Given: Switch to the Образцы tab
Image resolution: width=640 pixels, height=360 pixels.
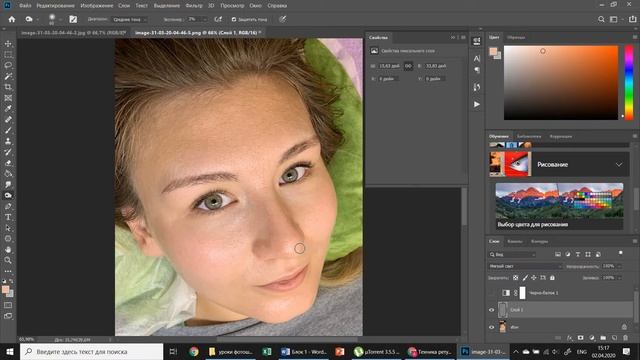Looking at the screenshot, I should pyautogui.click(x=516, y=37).
